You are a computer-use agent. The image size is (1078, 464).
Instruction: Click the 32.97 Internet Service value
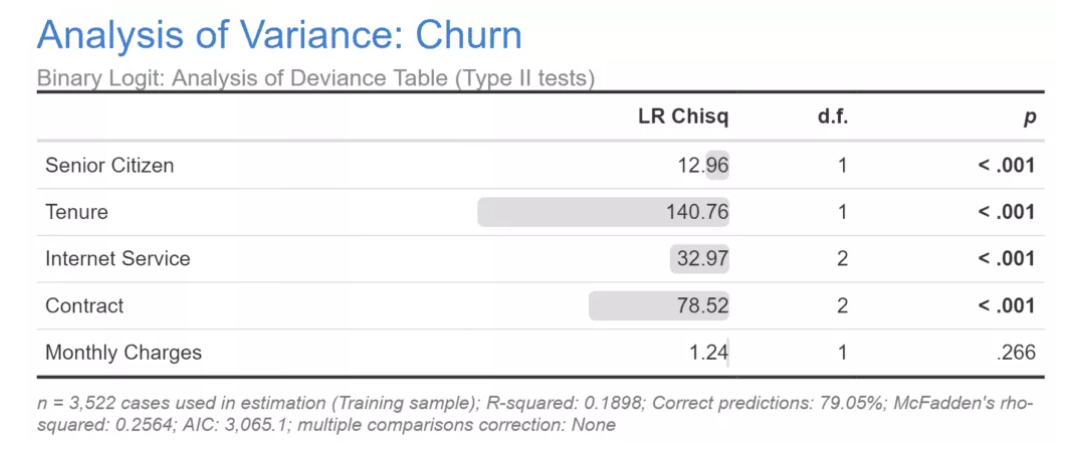click(x=703, y=259)
